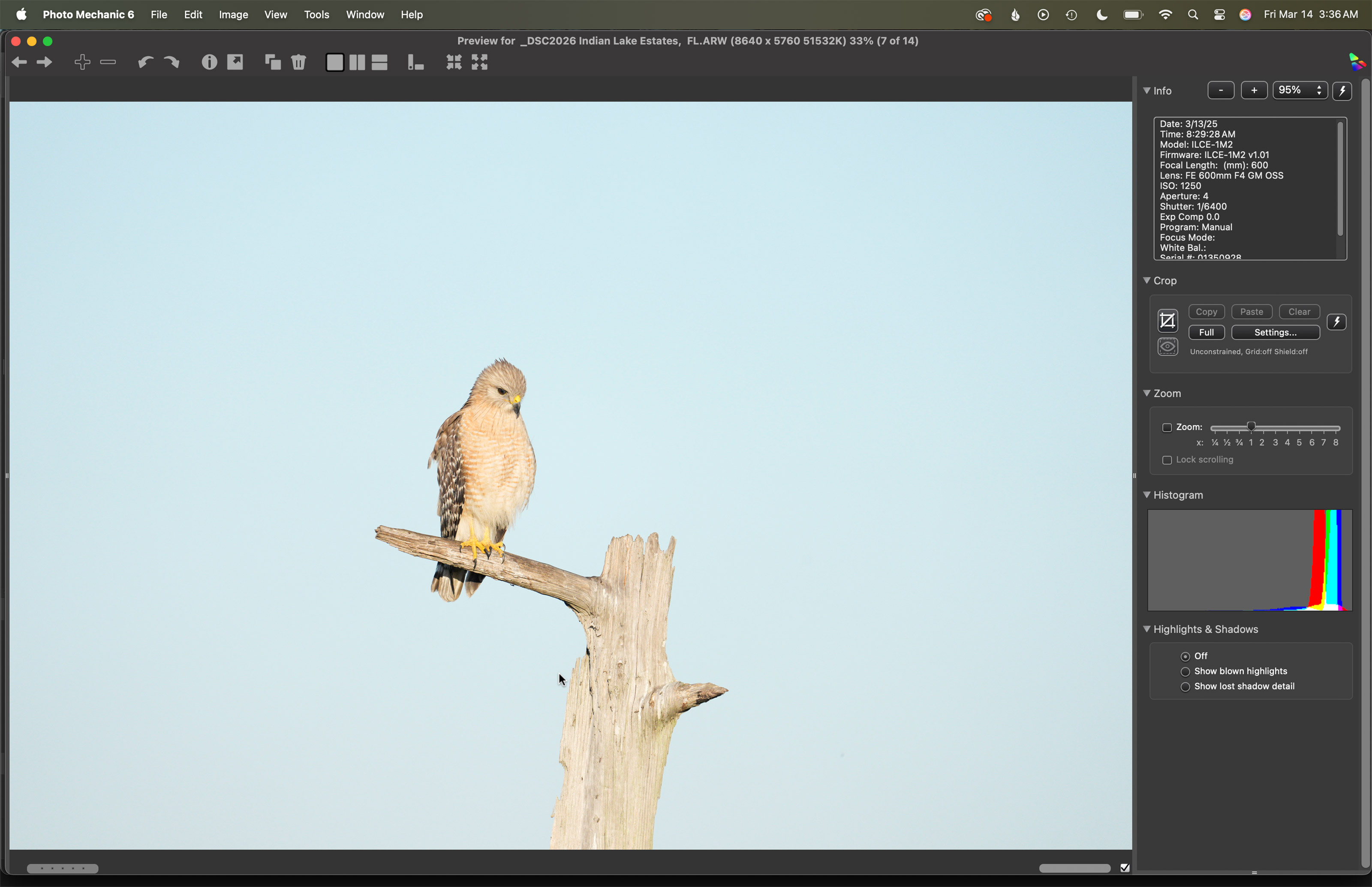This screenshot has height=887, width=1372.
Task: Copy photo with the duplicate squares icon
Action: pos(273,62)
